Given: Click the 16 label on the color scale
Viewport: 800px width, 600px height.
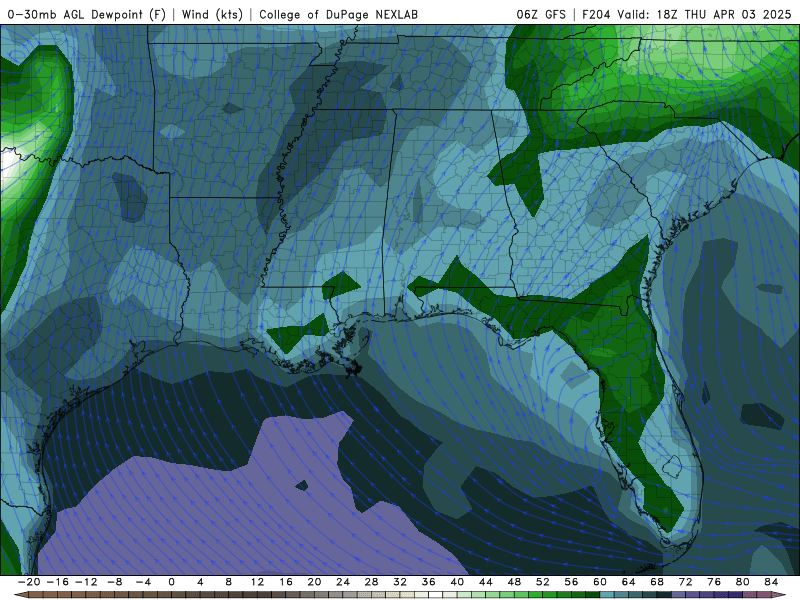Looking at the screenshot, I should pyautogui.click(x=286, y=582).
